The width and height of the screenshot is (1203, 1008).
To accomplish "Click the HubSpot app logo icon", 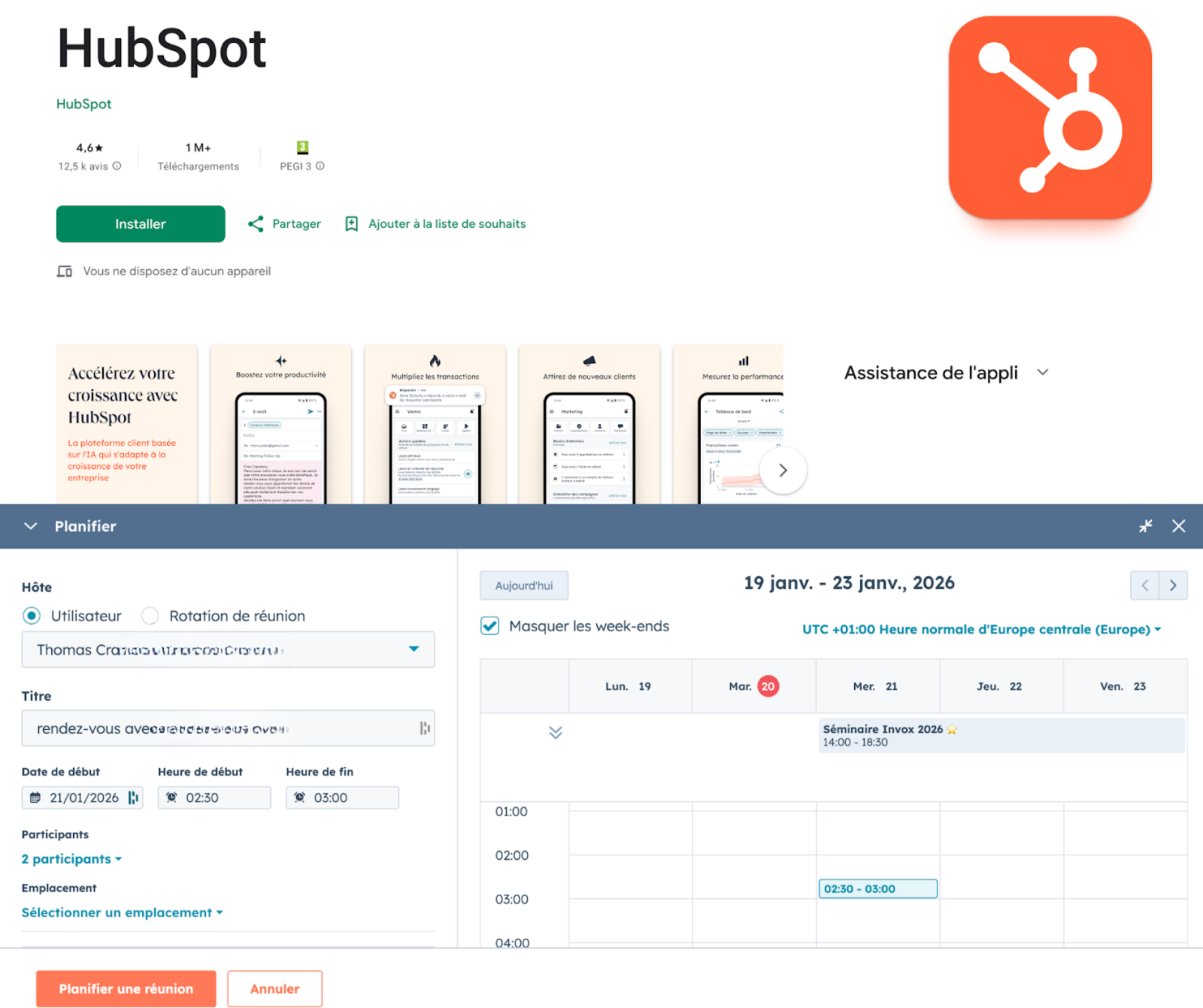I will [x=1050, y=117].
